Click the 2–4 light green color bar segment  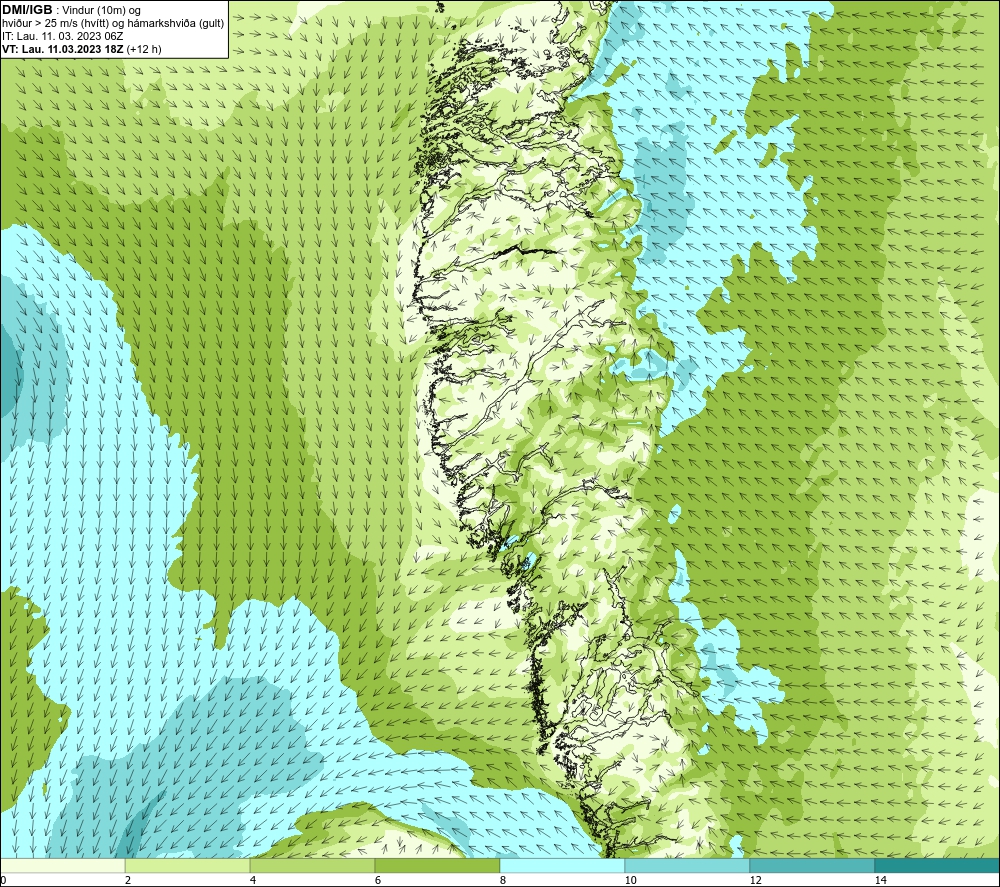pyautogui.click(x=188, y=865)
